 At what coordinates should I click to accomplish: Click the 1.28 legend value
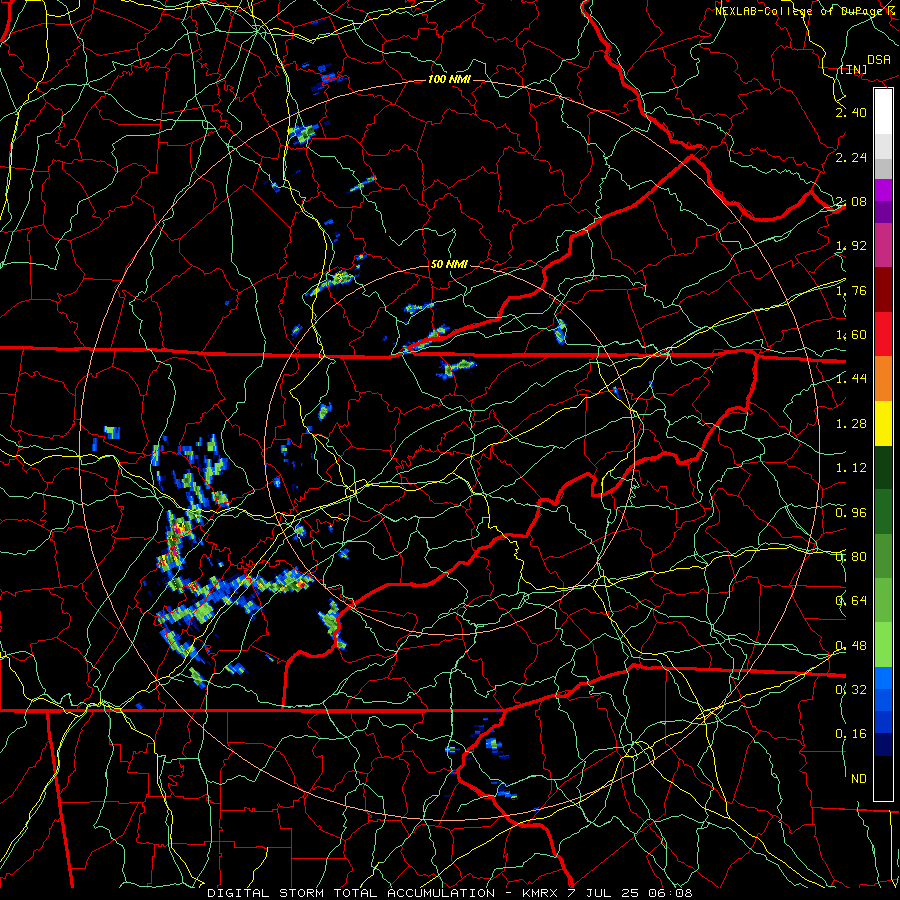tap(851, 424)
